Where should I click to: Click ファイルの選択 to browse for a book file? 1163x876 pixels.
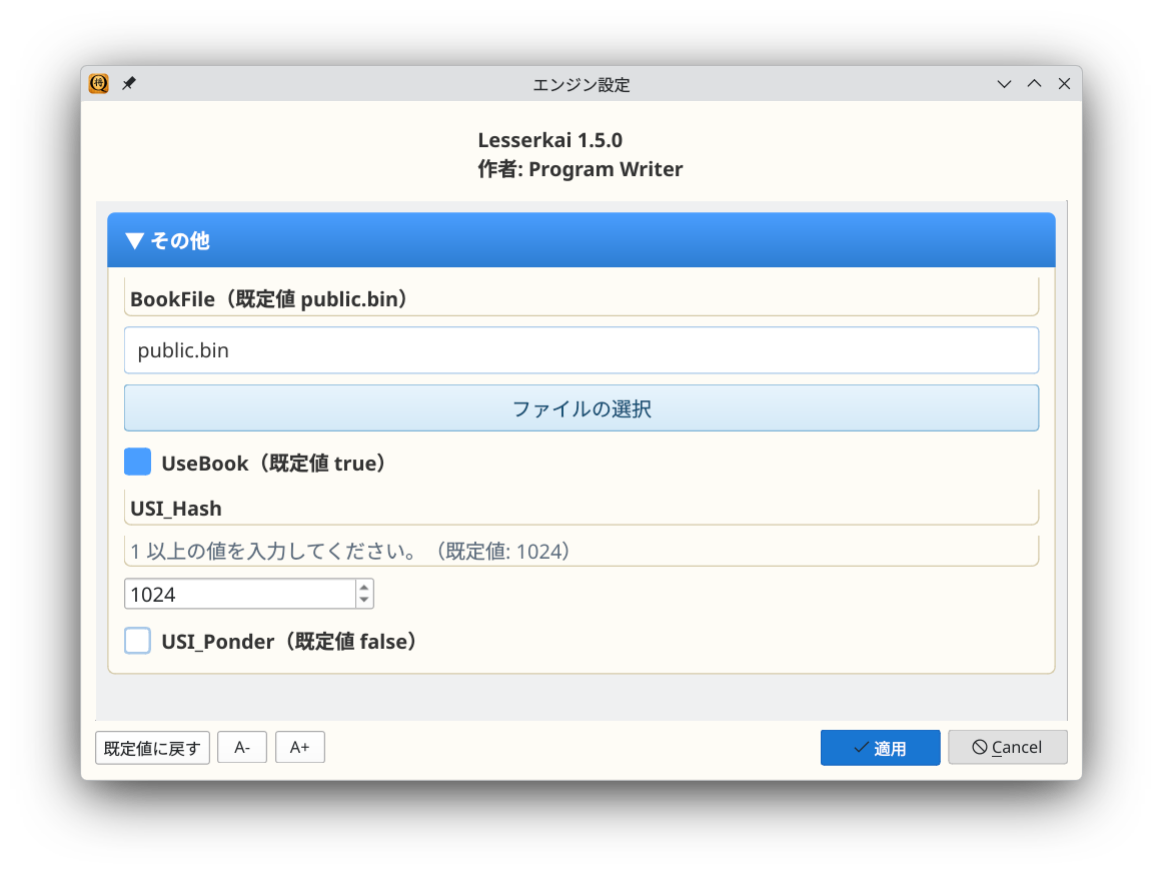[581, 407]
